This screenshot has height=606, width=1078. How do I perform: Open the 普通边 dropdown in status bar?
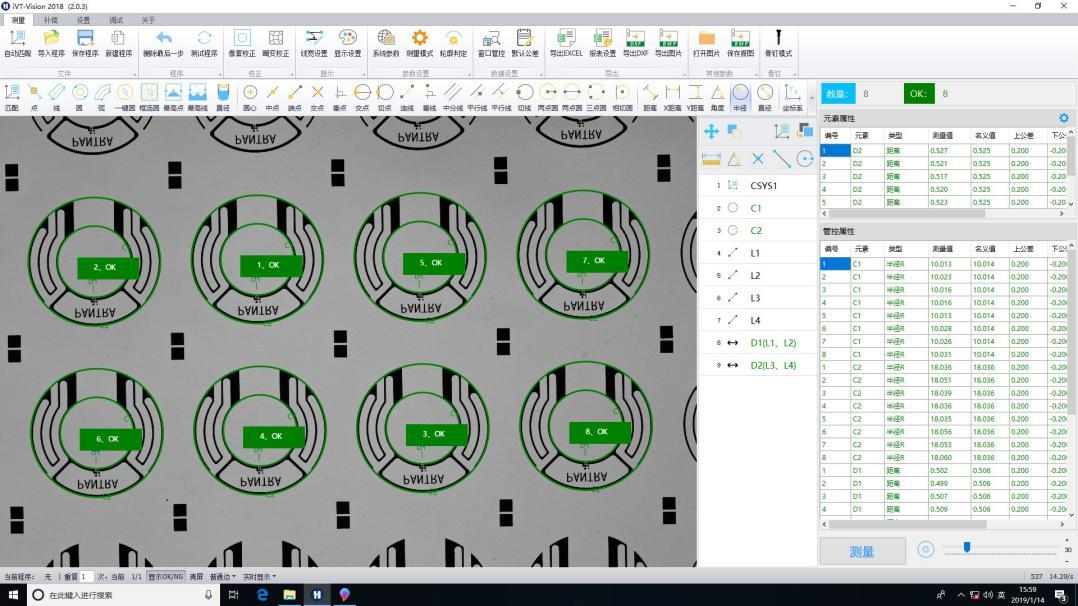click(x=223, y=577)
